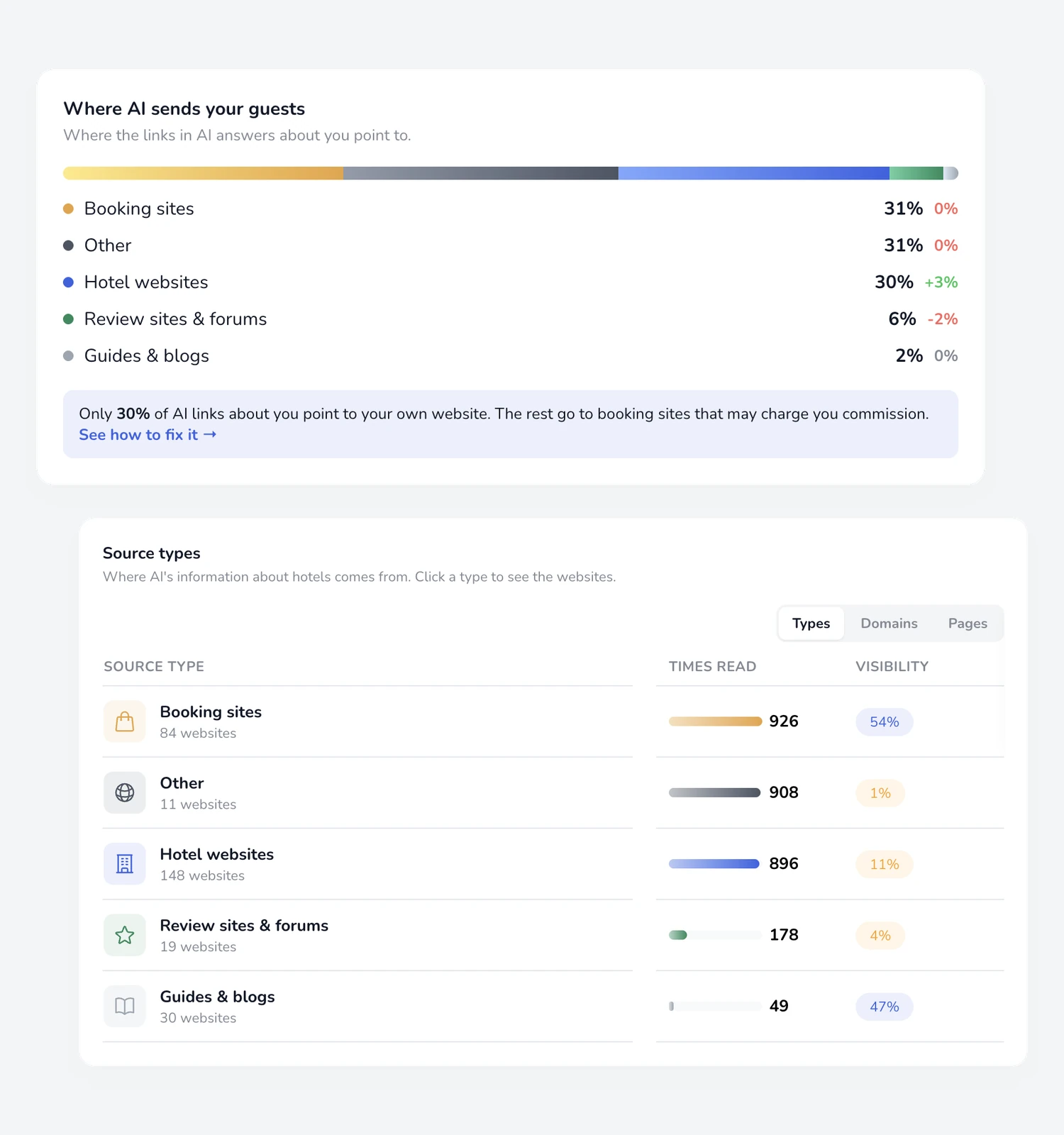Click the orange Booking sites bar segment
Image resolution: width=1064 pixels, height=1135 pixels.
204,173
